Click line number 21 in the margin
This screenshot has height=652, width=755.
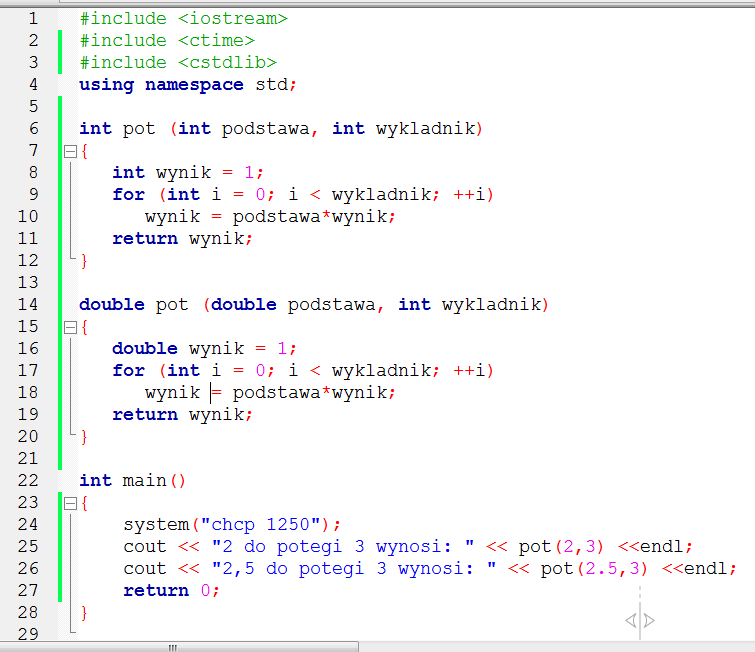click(x=28, y=458)
